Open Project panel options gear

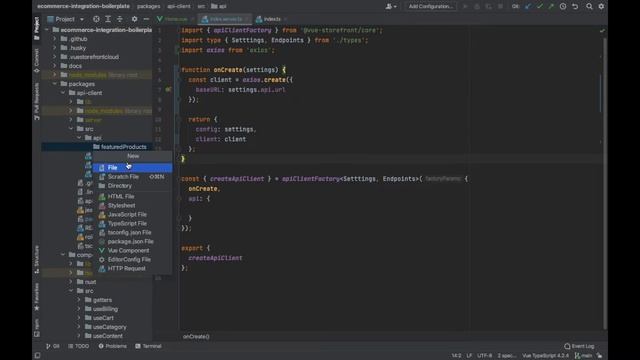click(x=134, y=19)
